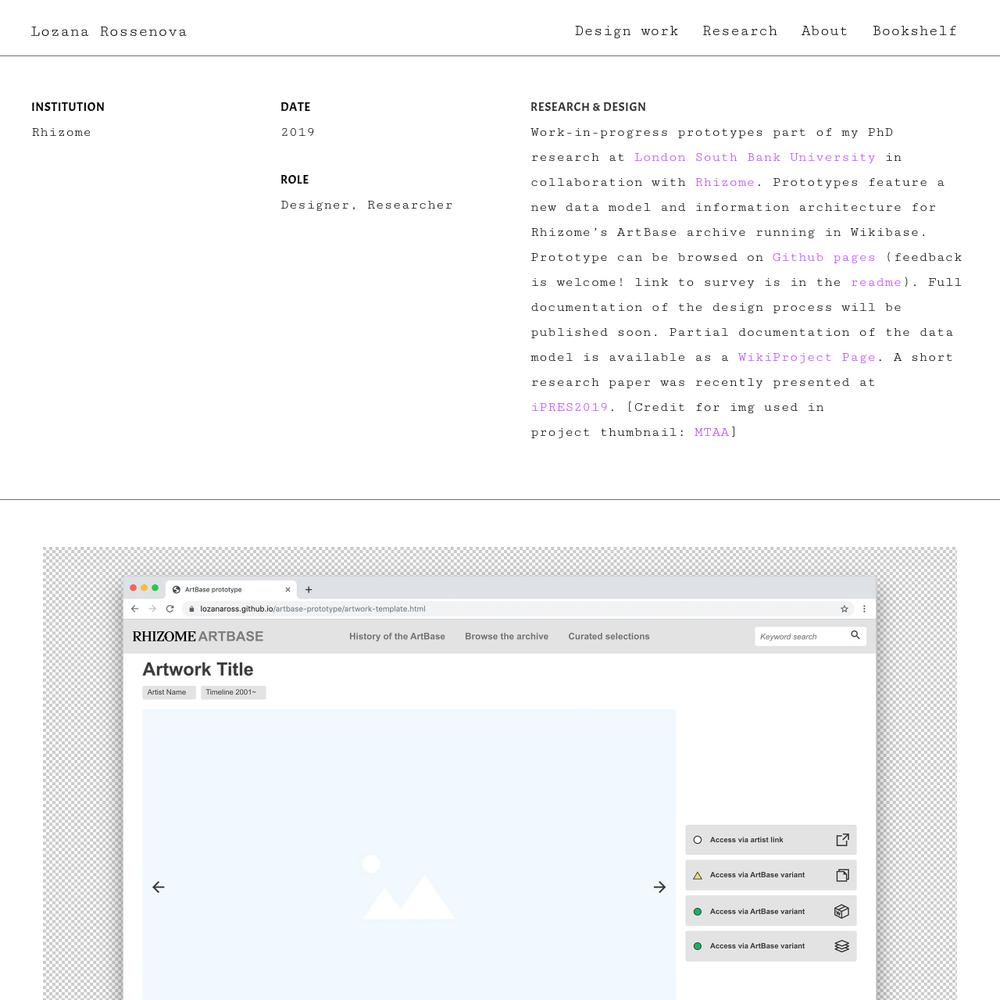This screenshot has width=1000, height=1000.
Task: Click the Artist Name tag
Action: [168, 692]
